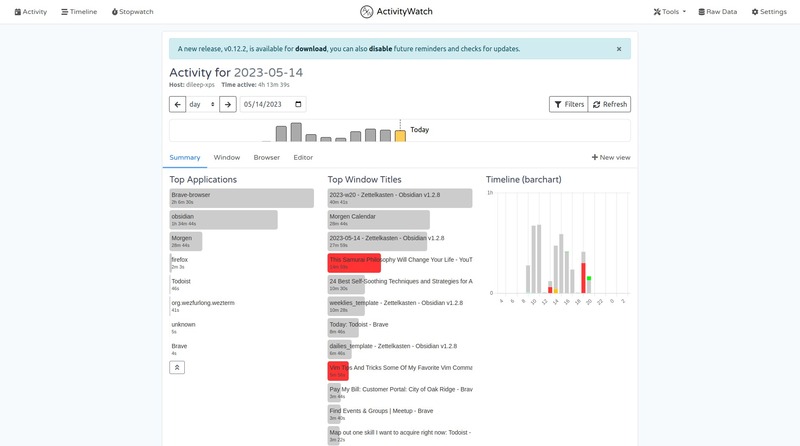Open the calendar picker icon
This screenshot has height=446, width=800.
click(x=298, y=104)
